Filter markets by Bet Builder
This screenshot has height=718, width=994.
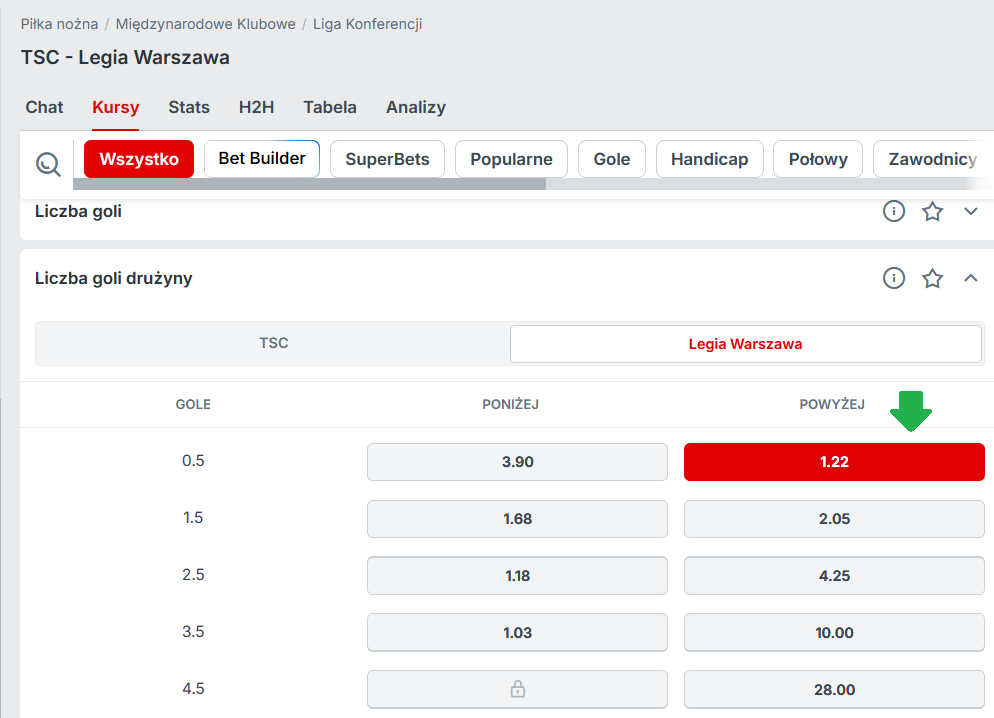pyautogui.click(x=262, y=159)
